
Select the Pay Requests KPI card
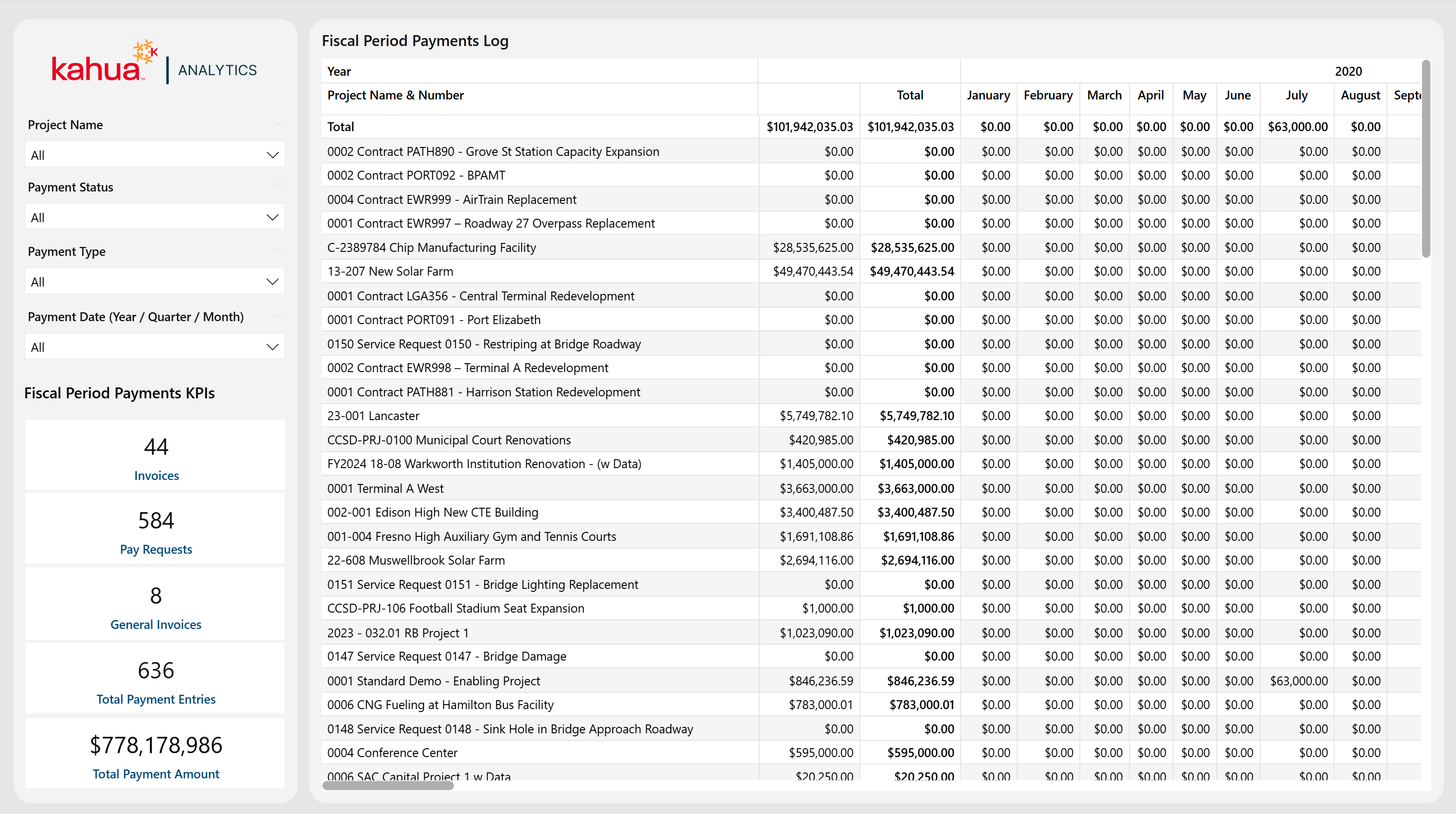pyautogui.click(x=155, y=529)
